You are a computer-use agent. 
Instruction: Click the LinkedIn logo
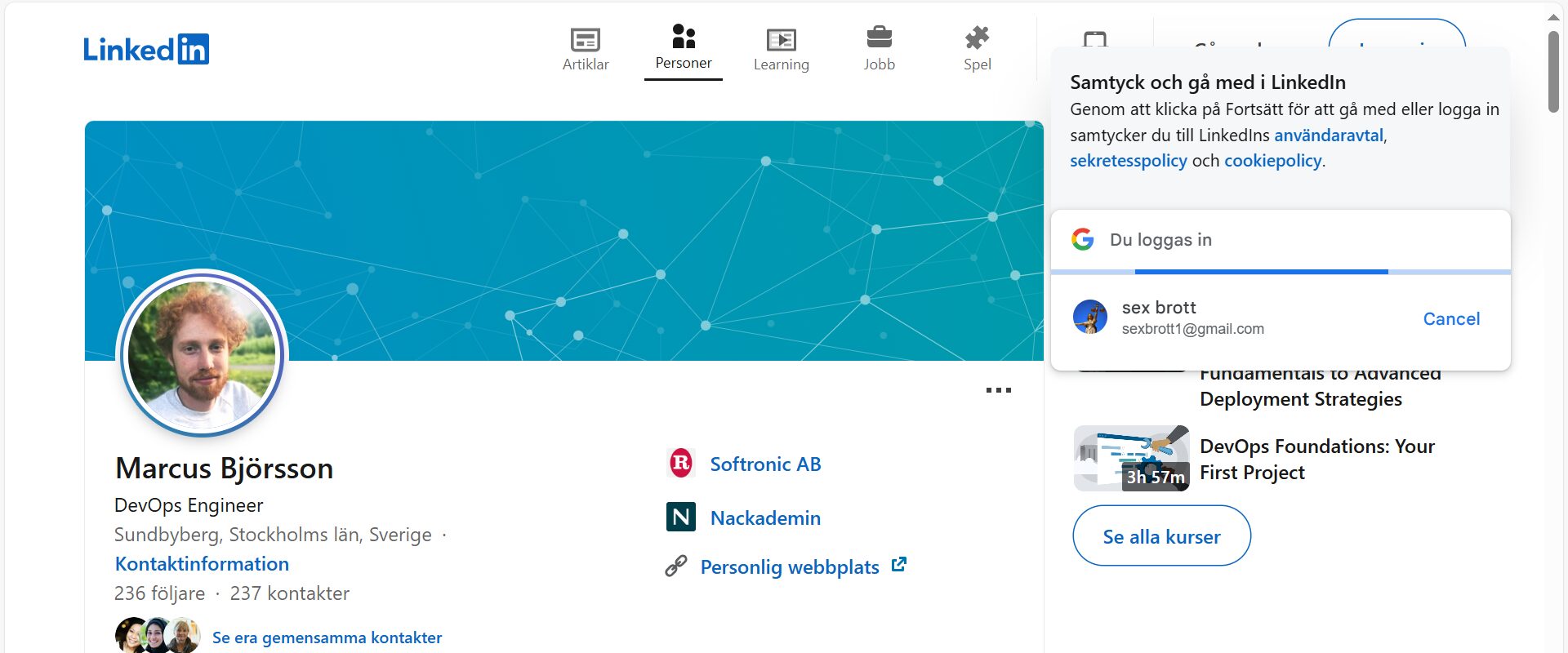click(x=146, y=50)
